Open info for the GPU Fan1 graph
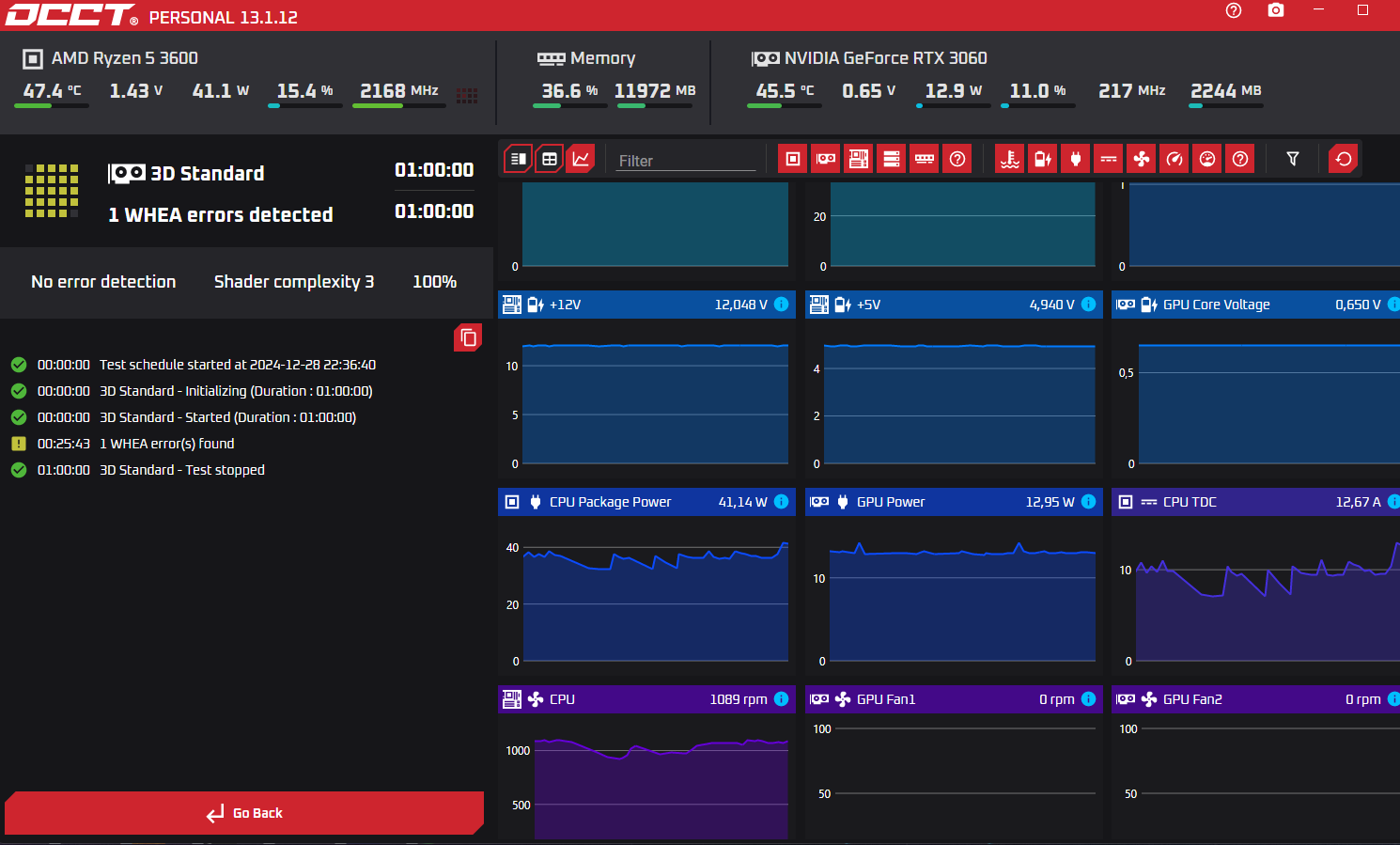 [1088, 699]
